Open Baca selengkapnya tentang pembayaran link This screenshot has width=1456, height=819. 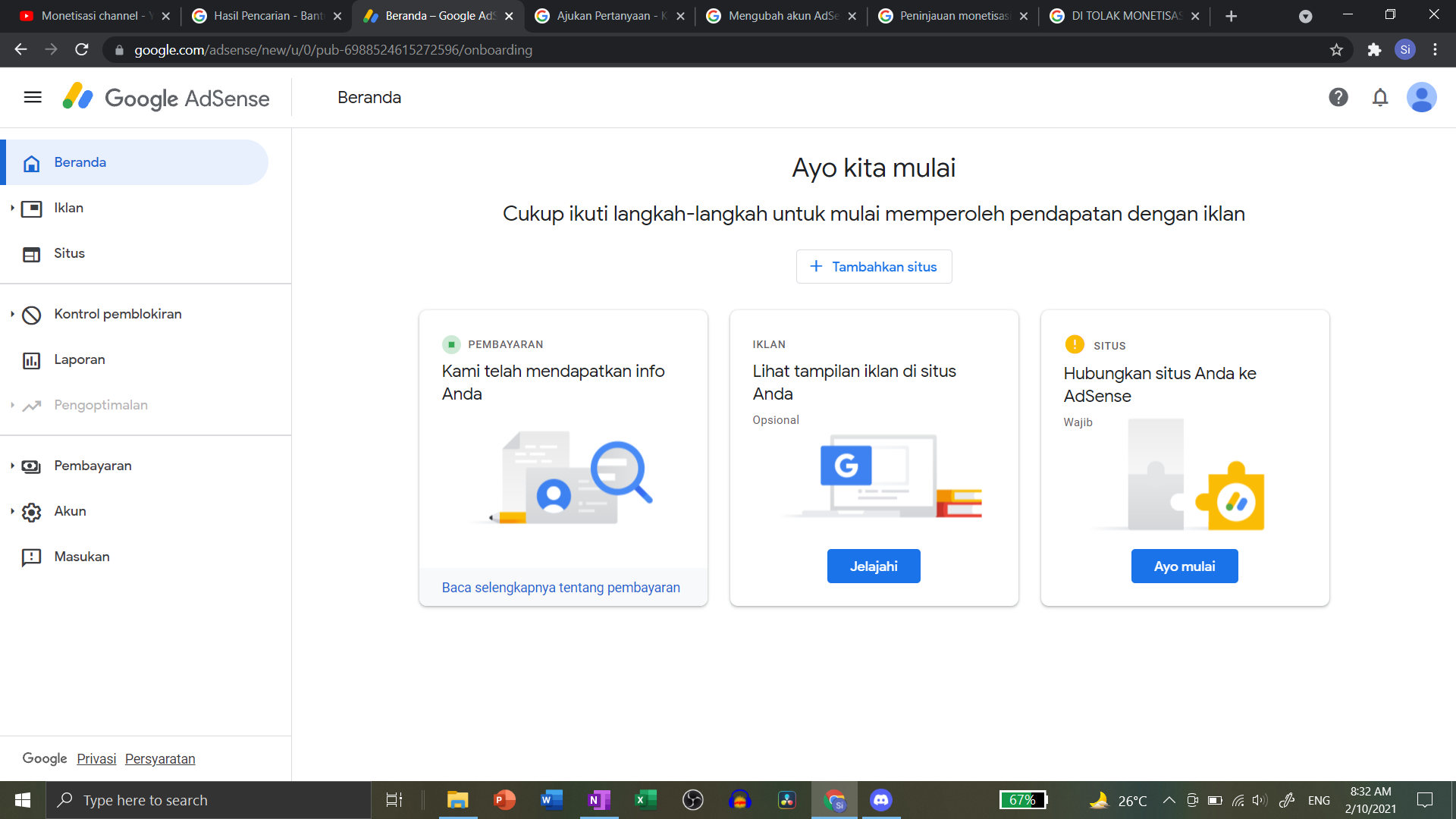coord(560,588)
